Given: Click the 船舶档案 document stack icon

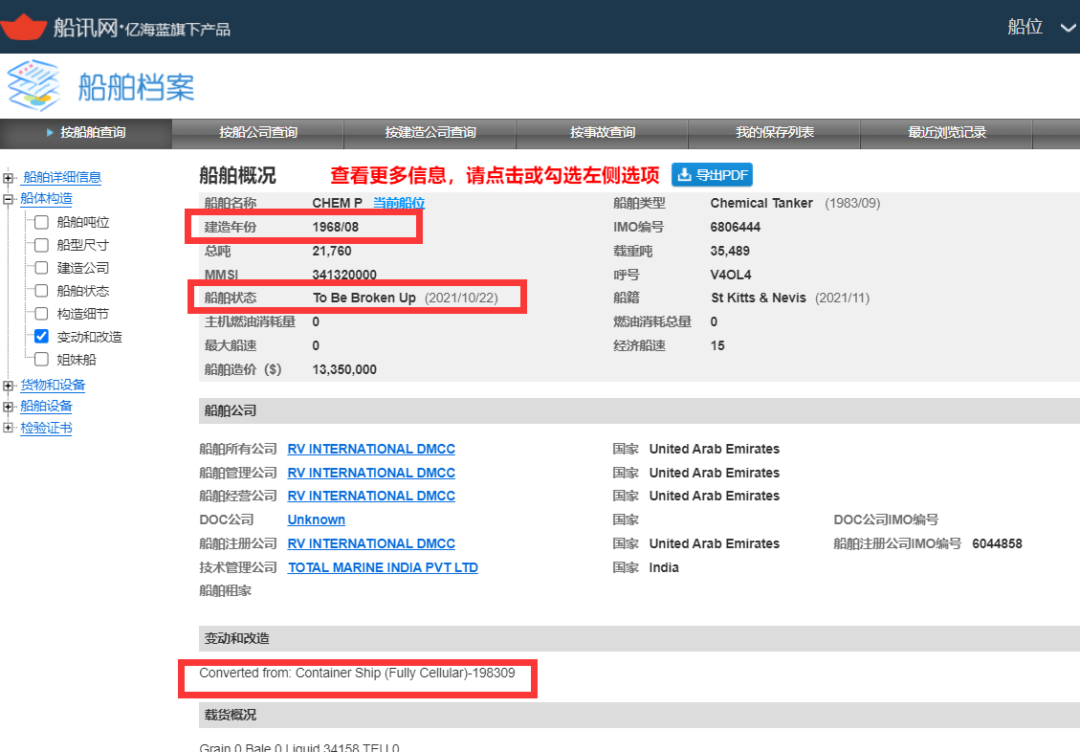Looking at the screenshot, I should pyautogui.click(x=34, y=86).
